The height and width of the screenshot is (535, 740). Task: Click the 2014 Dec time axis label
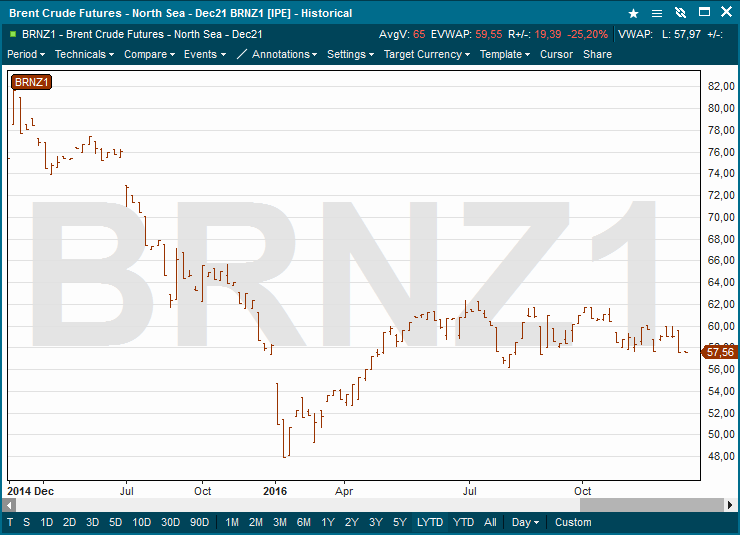(x=30, y=491)
